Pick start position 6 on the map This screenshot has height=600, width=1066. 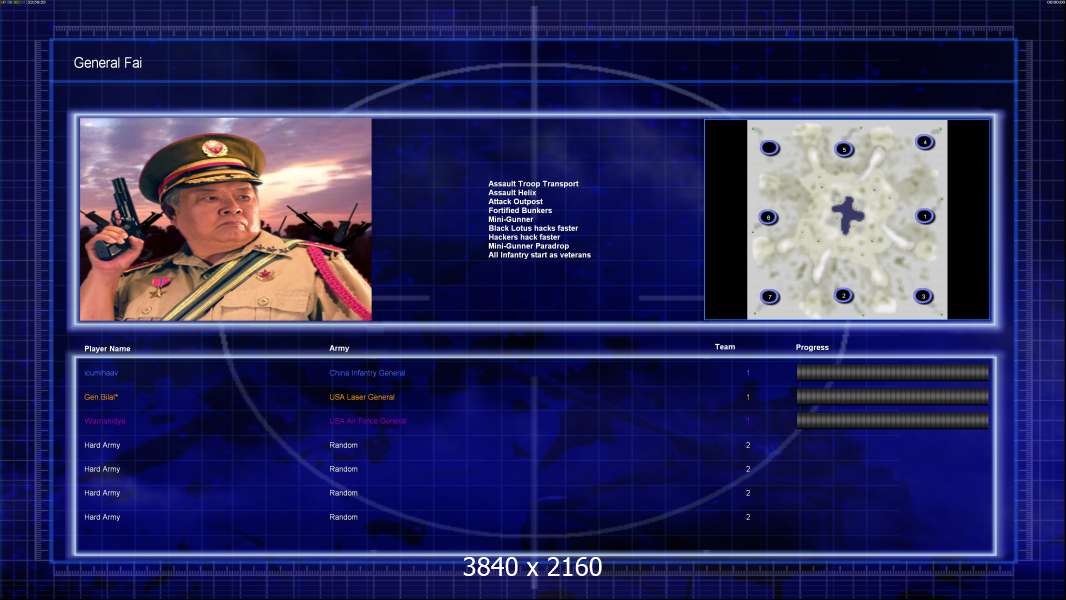pyautogui.click(x=768, y=217)
